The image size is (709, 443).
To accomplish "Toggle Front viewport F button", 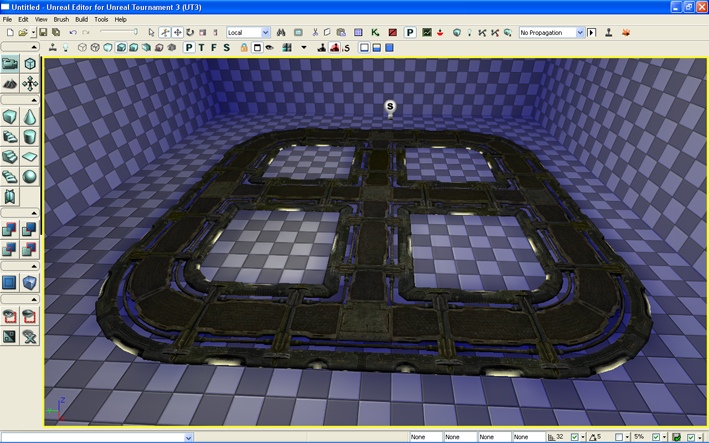I will 214,47.
